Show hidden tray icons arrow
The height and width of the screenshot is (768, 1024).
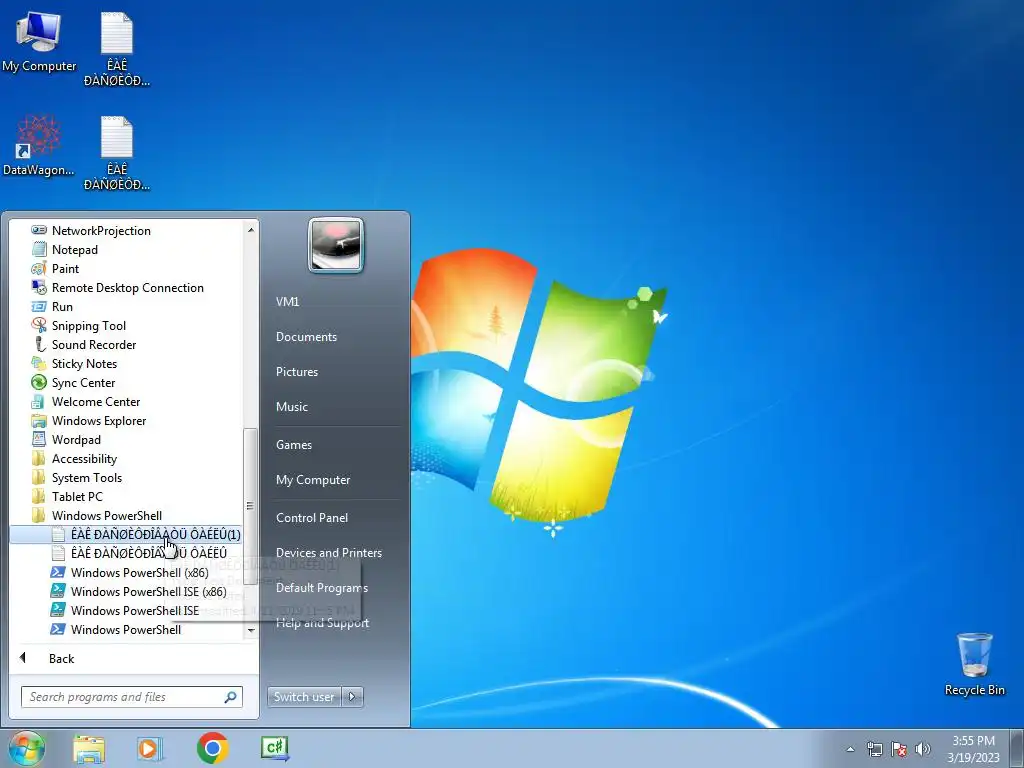click(x=850, y=749)
